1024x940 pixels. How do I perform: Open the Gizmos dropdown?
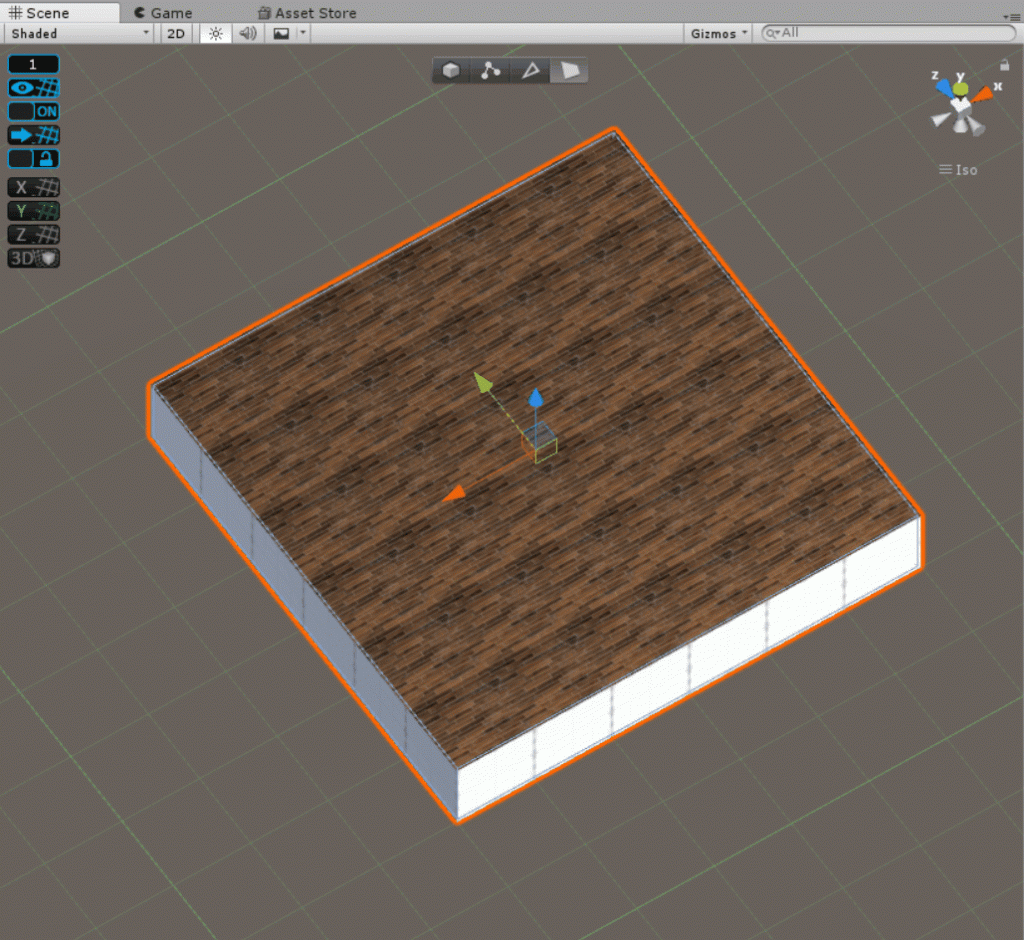(716, 33)
